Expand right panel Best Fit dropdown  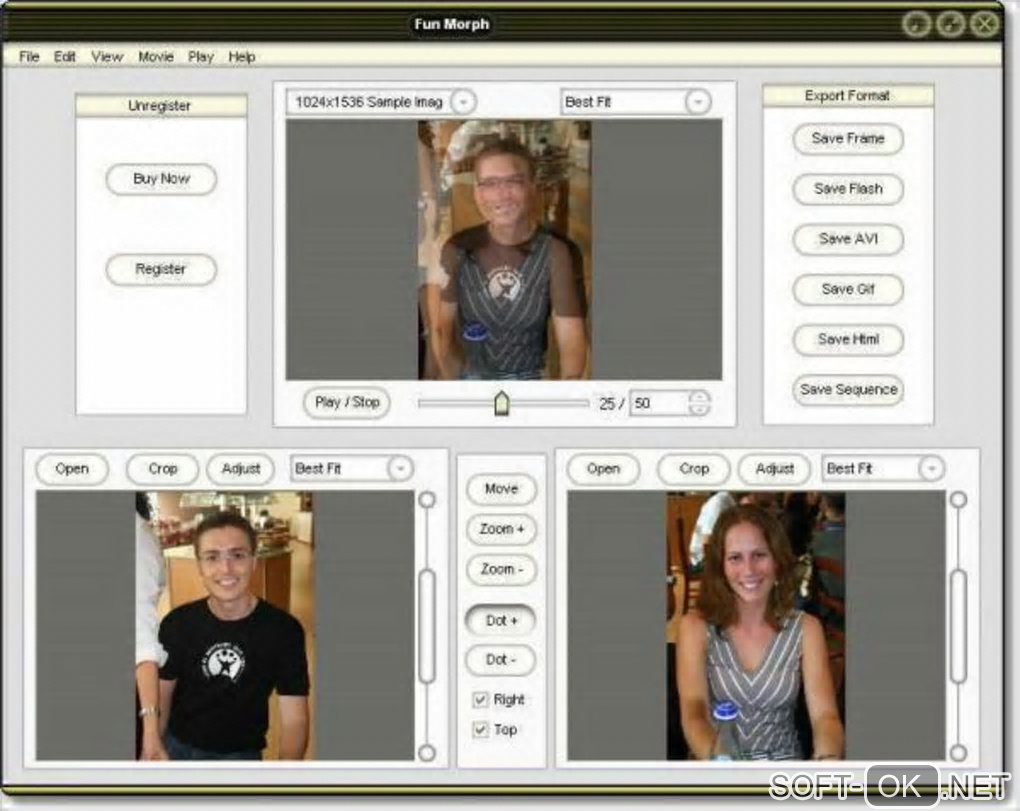[932, 469]
